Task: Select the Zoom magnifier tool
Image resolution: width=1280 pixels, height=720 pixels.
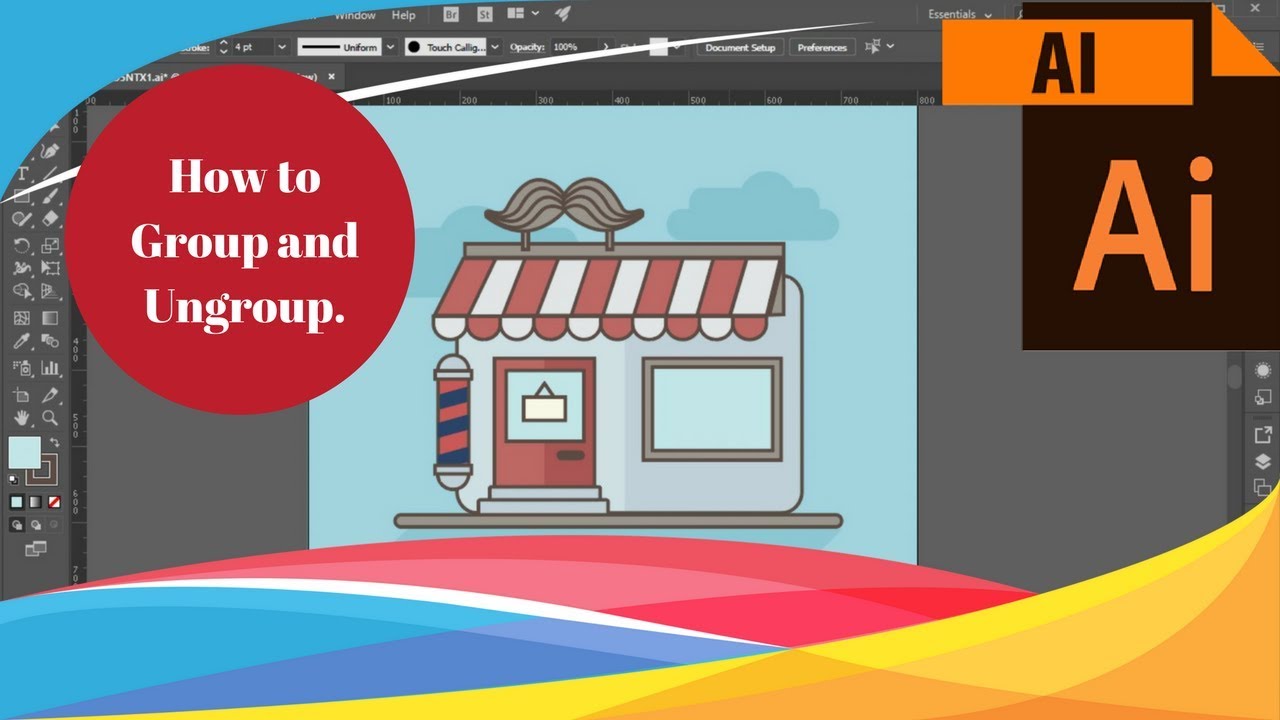Action: point(49,418)
